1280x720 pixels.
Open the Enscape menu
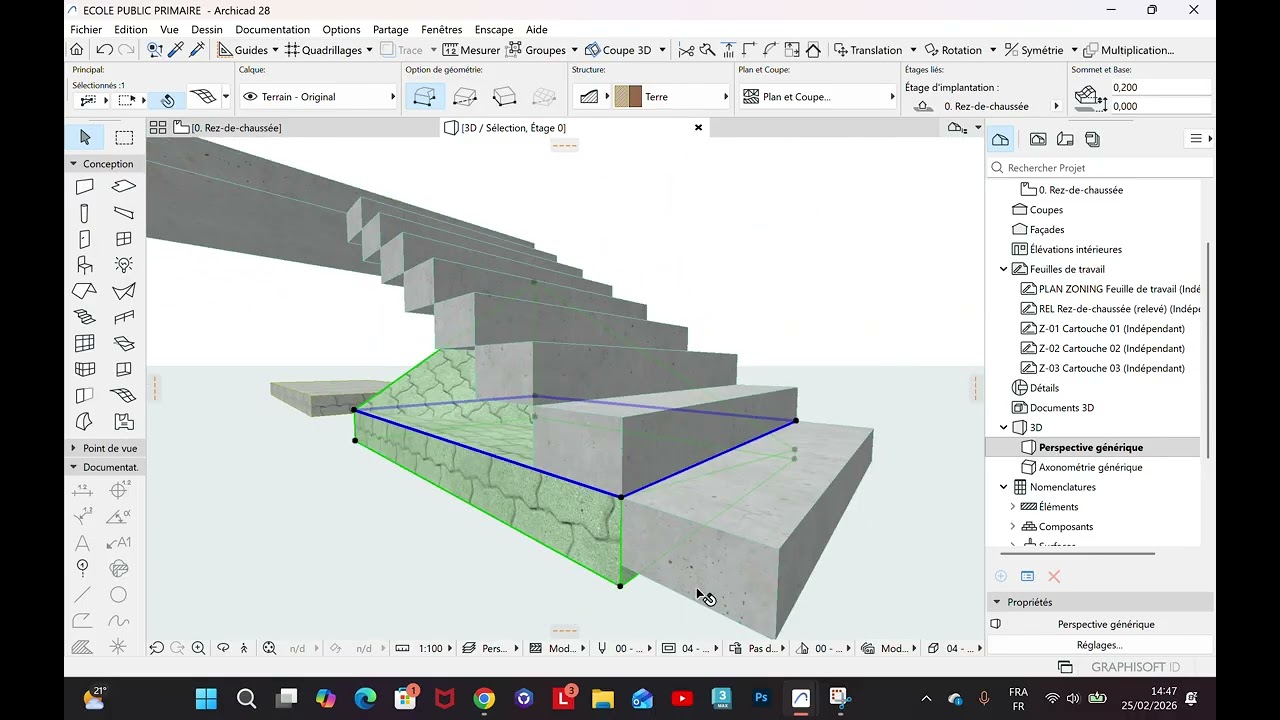[494, 30]
